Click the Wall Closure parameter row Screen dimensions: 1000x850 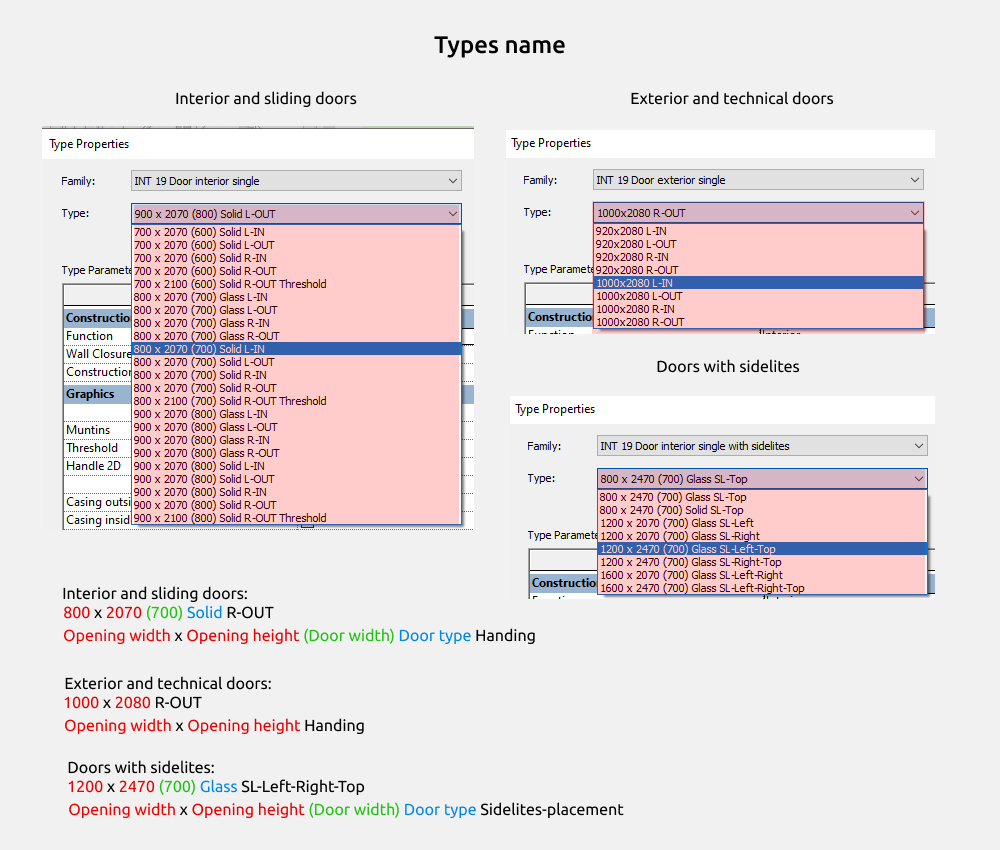coord(98,354)
